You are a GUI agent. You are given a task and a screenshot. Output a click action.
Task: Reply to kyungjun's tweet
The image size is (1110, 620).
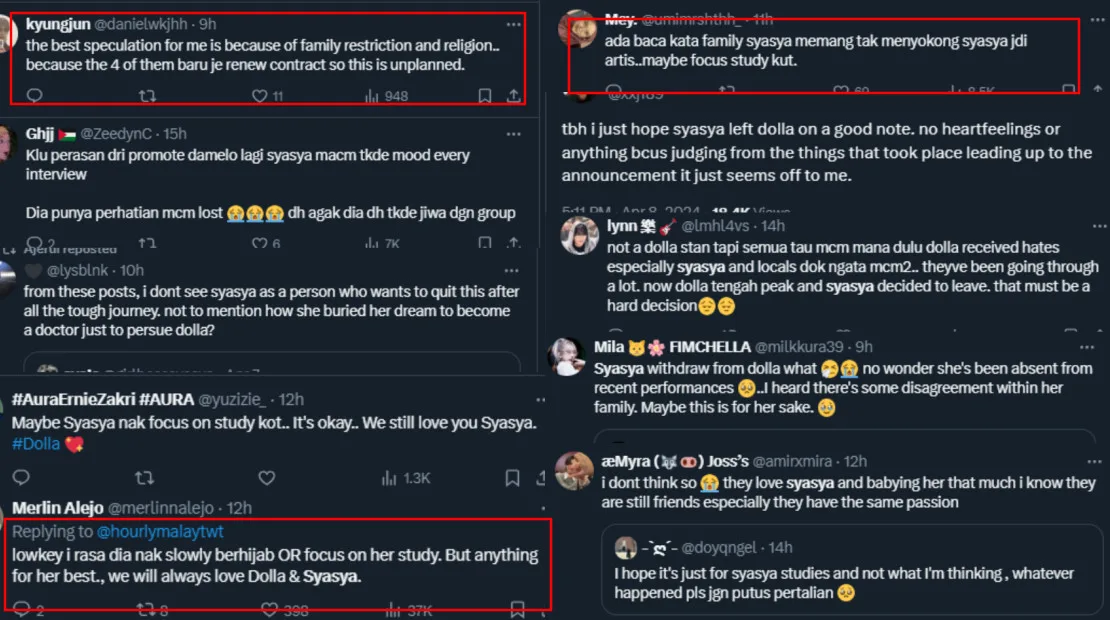(x=33, y=96)
